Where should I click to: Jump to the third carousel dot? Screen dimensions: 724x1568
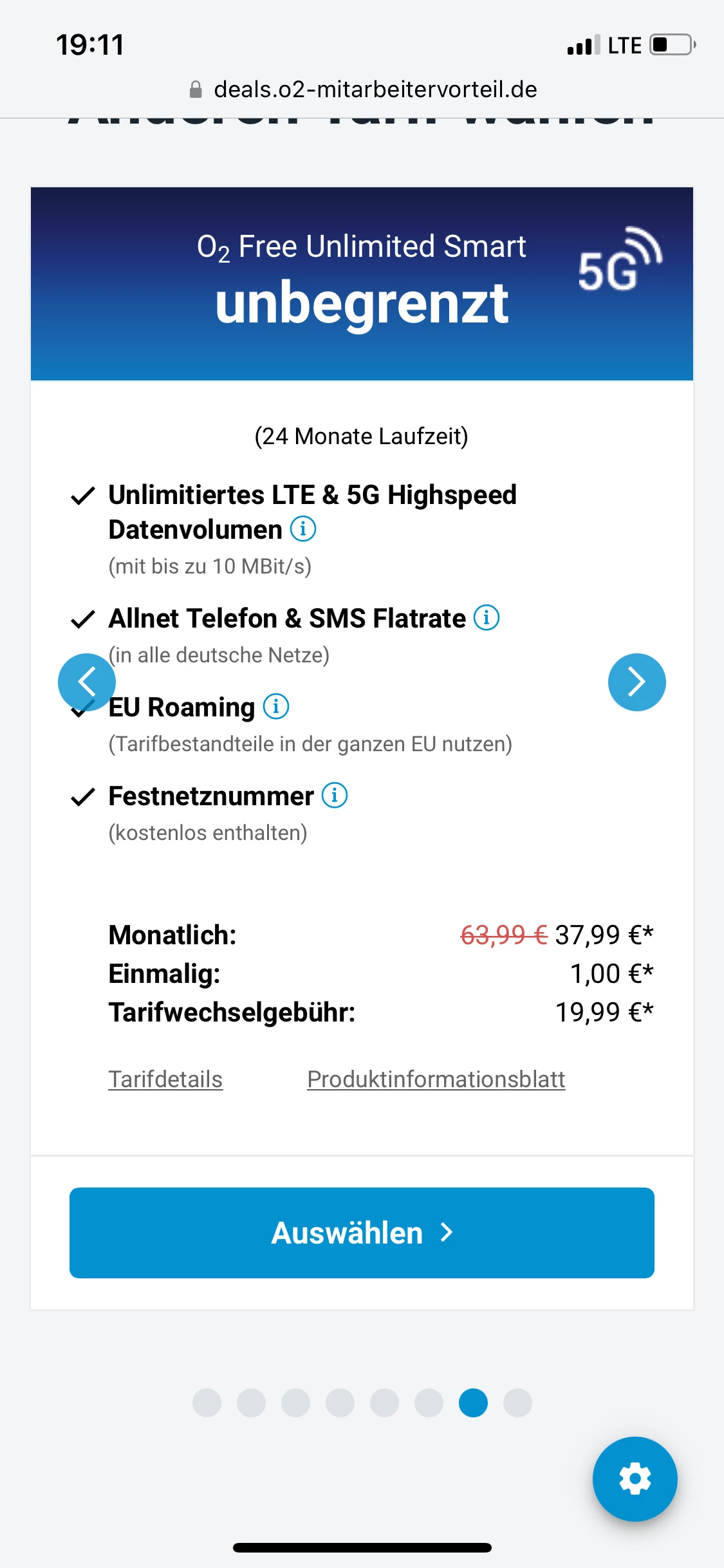295,1403
